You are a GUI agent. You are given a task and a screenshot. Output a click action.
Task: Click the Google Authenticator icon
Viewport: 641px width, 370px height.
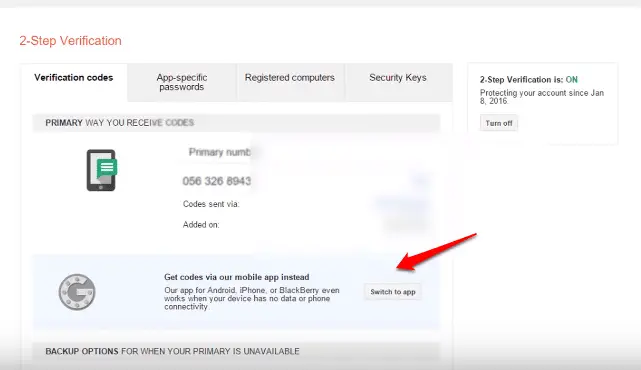point(77,292)
